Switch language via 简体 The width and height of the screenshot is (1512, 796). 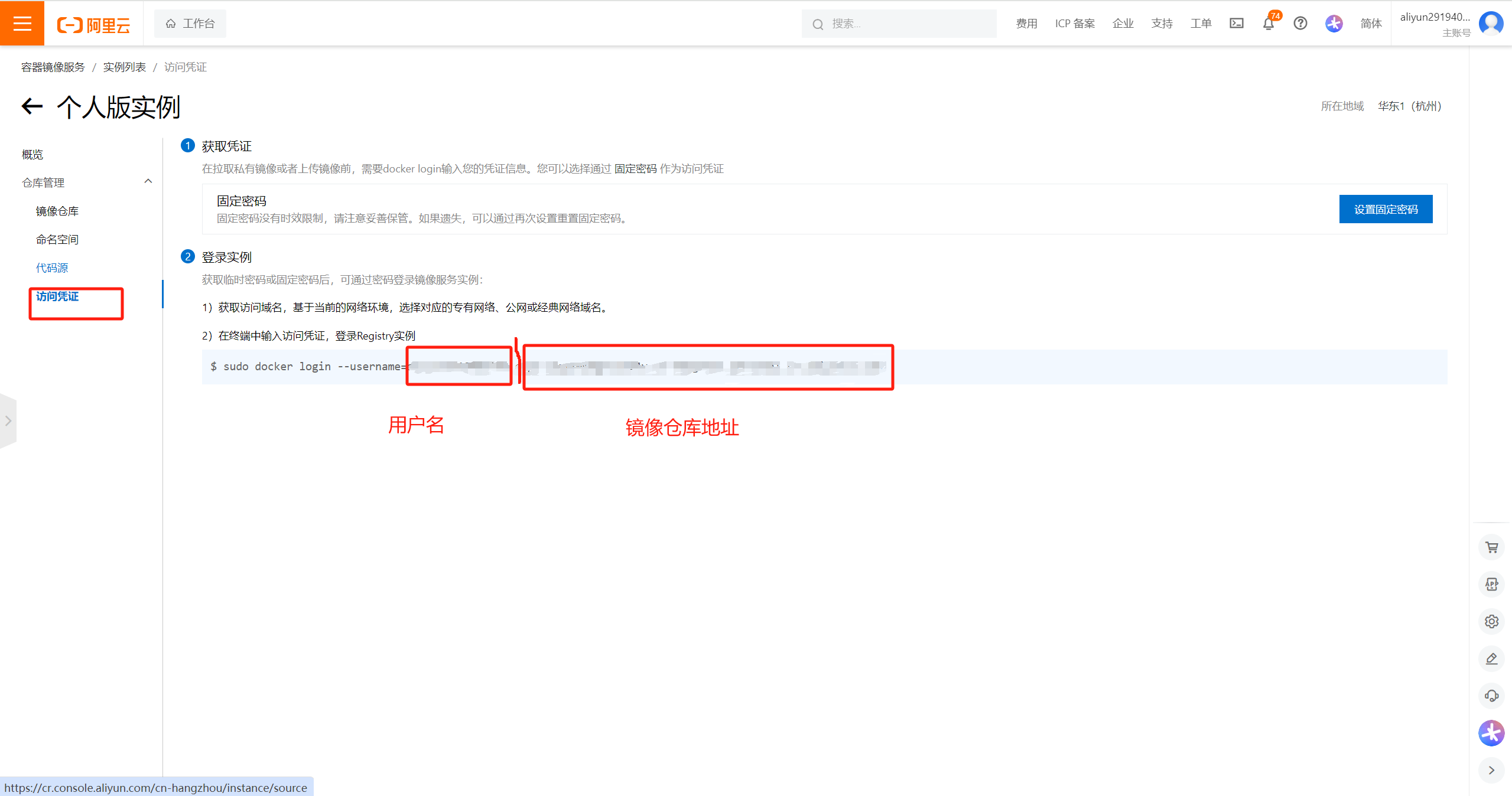(1371, 24)
